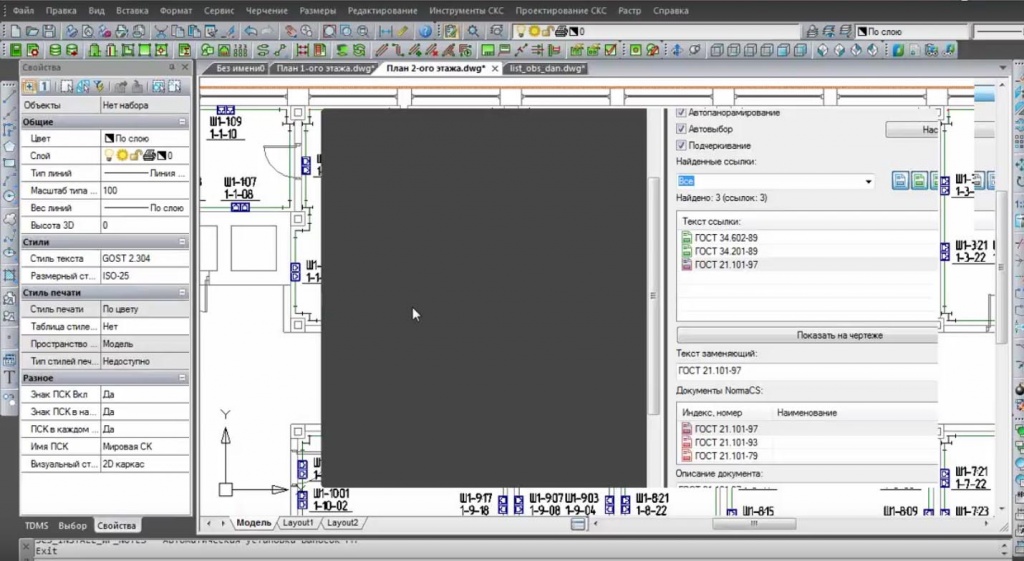The width and height of the screenshot is (1024, 561).
Task: Select ГОСТ 34.602-89 in the links list
Action: 726,238
